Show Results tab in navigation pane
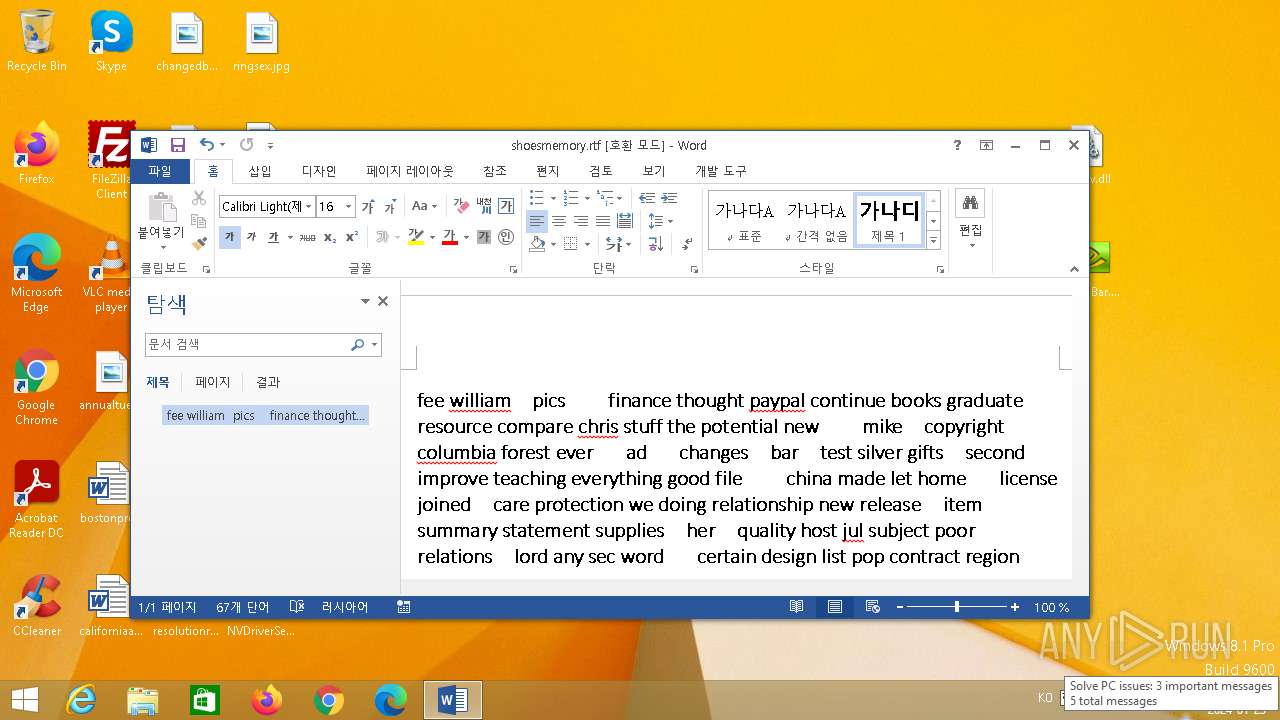1280x720 pixels. [268, 382]
